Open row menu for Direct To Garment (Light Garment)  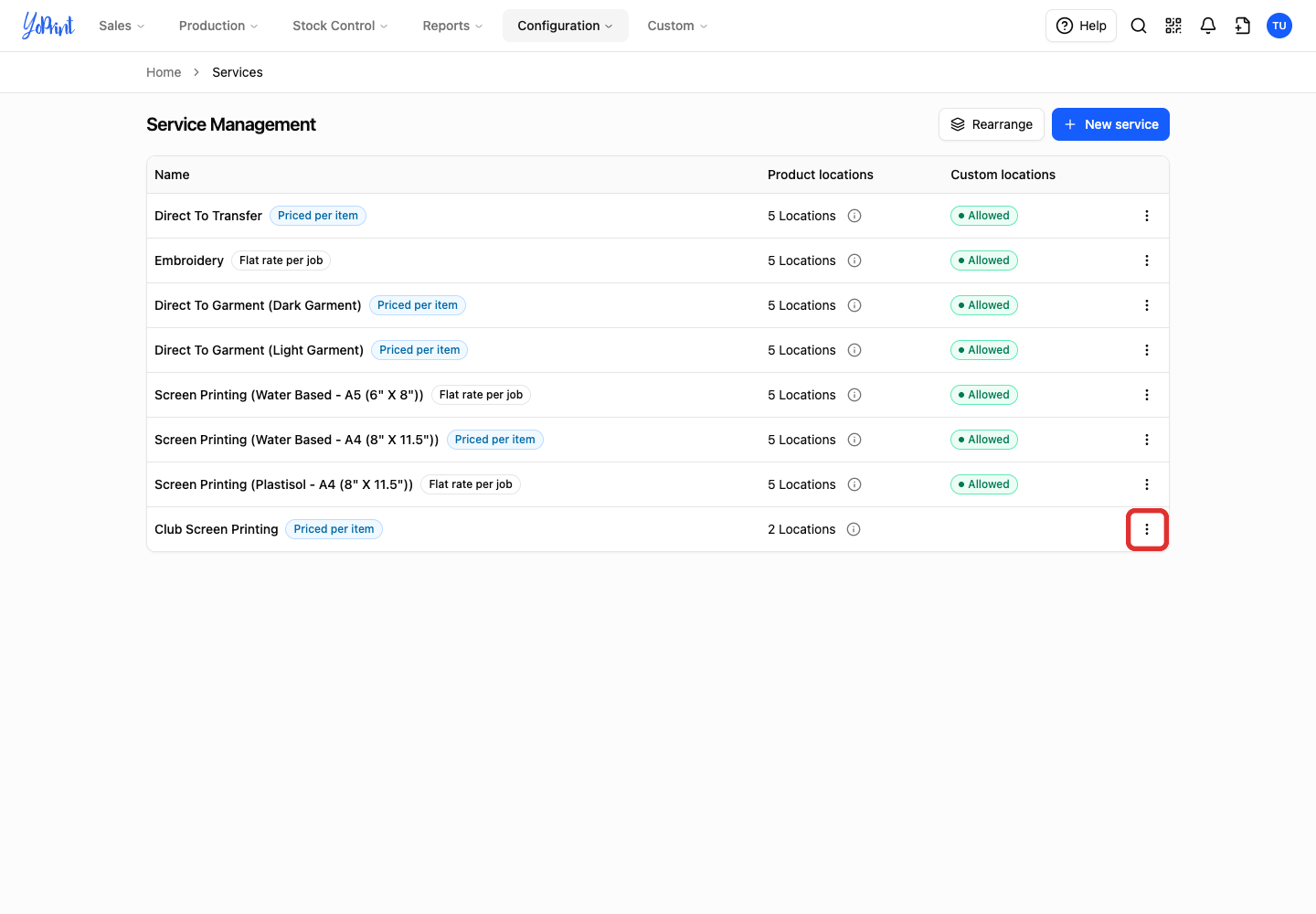[1147, 350]
